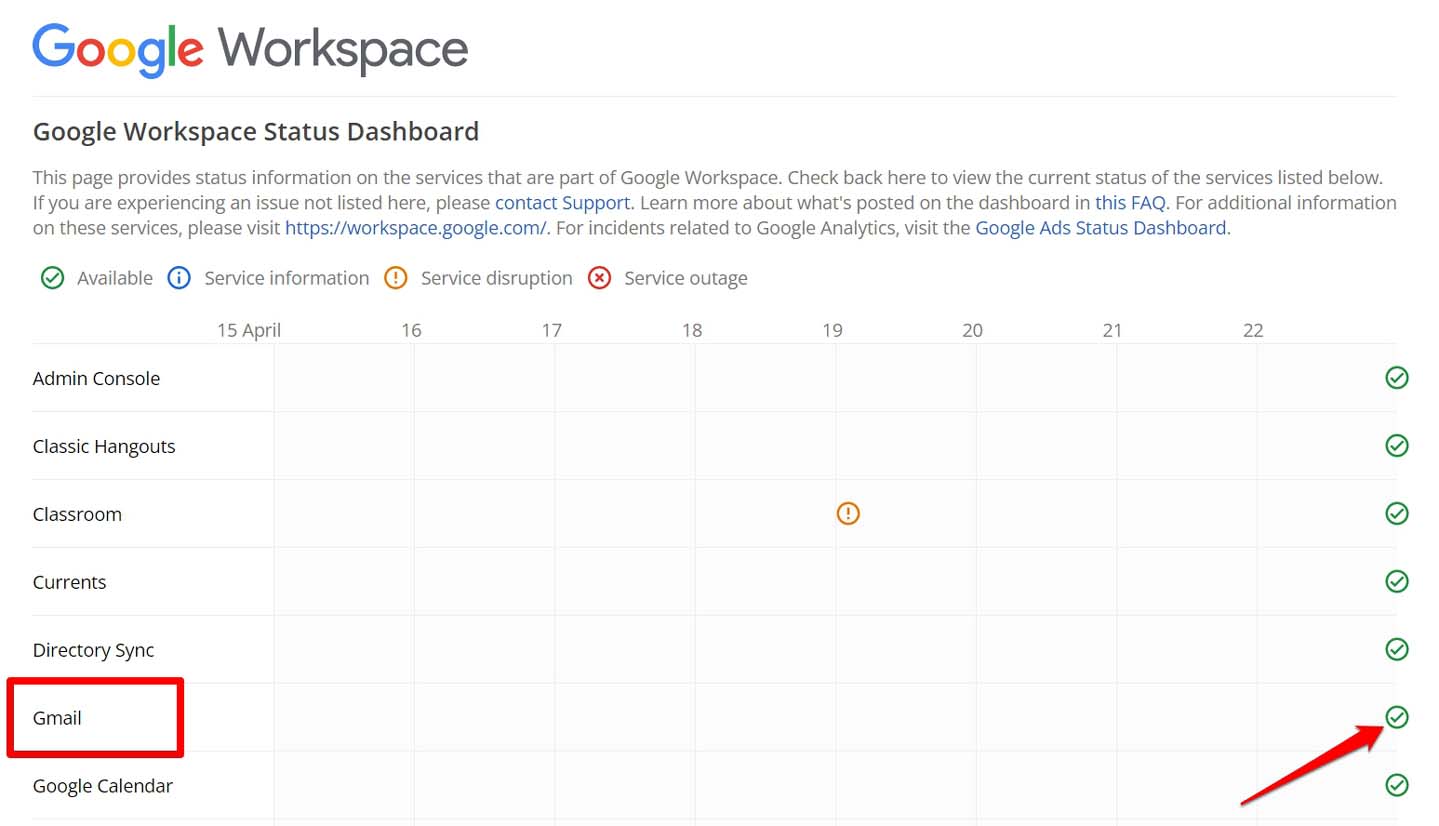Click the Classic Hangouts available checkmark icon
Image resolution: width=1439 pixels, height=826 pixels.
click(1397, 445)
